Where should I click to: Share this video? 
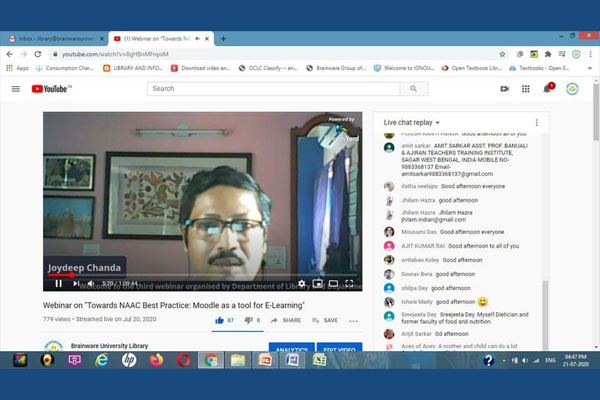286,320
